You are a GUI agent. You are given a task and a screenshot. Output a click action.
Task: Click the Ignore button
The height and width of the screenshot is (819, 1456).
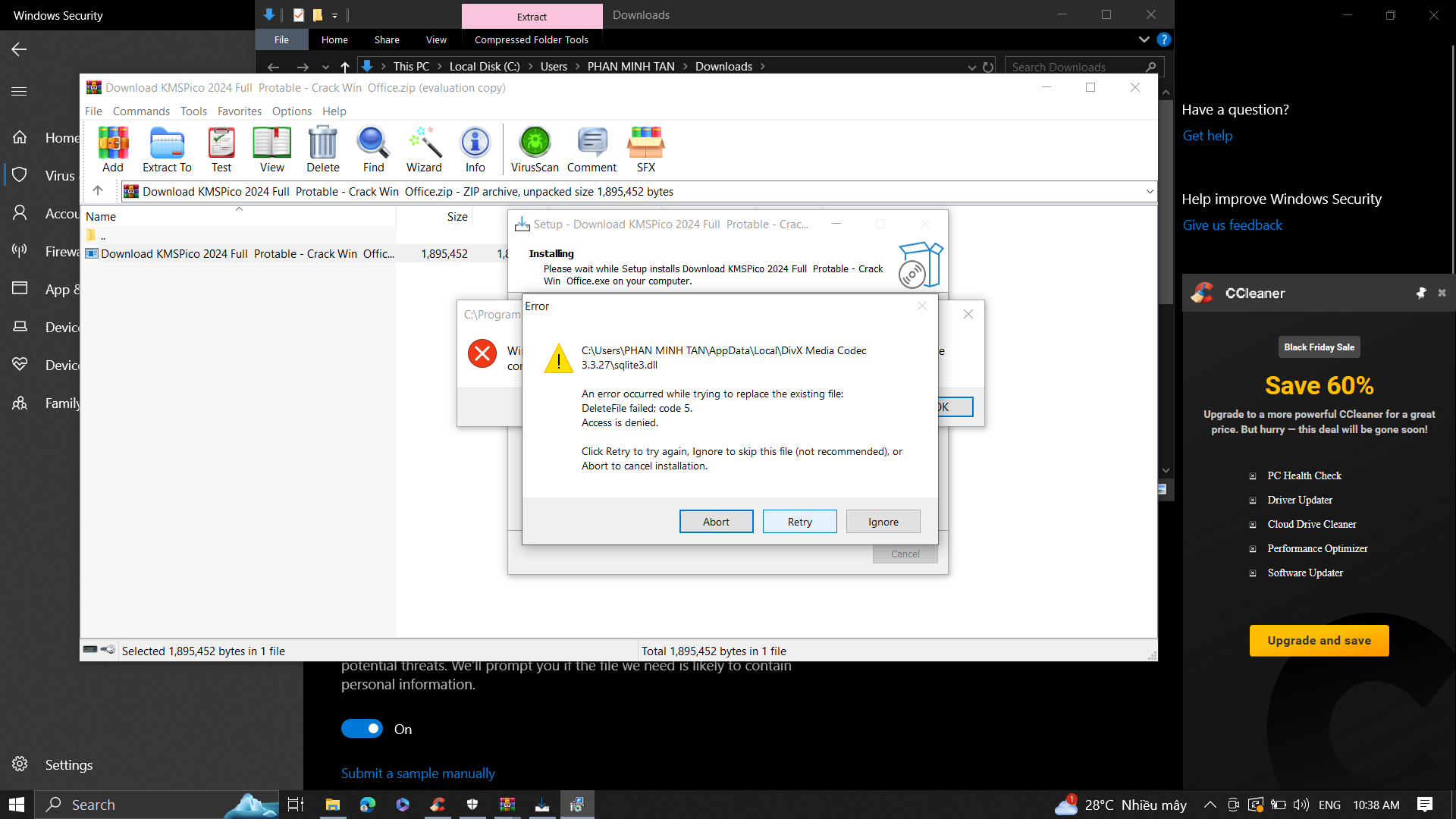883,522
